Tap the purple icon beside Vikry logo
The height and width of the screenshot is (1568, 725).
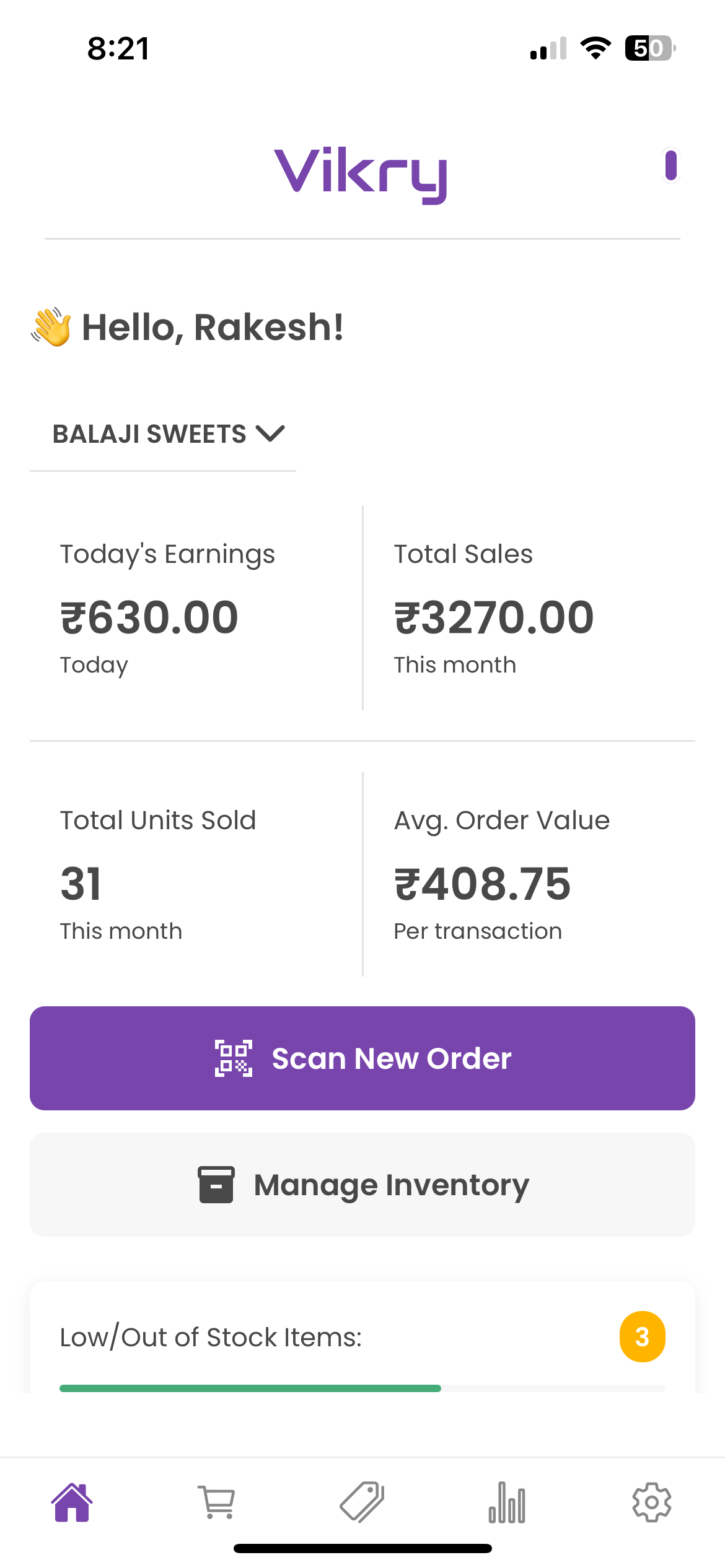click(x=670, y=165)
